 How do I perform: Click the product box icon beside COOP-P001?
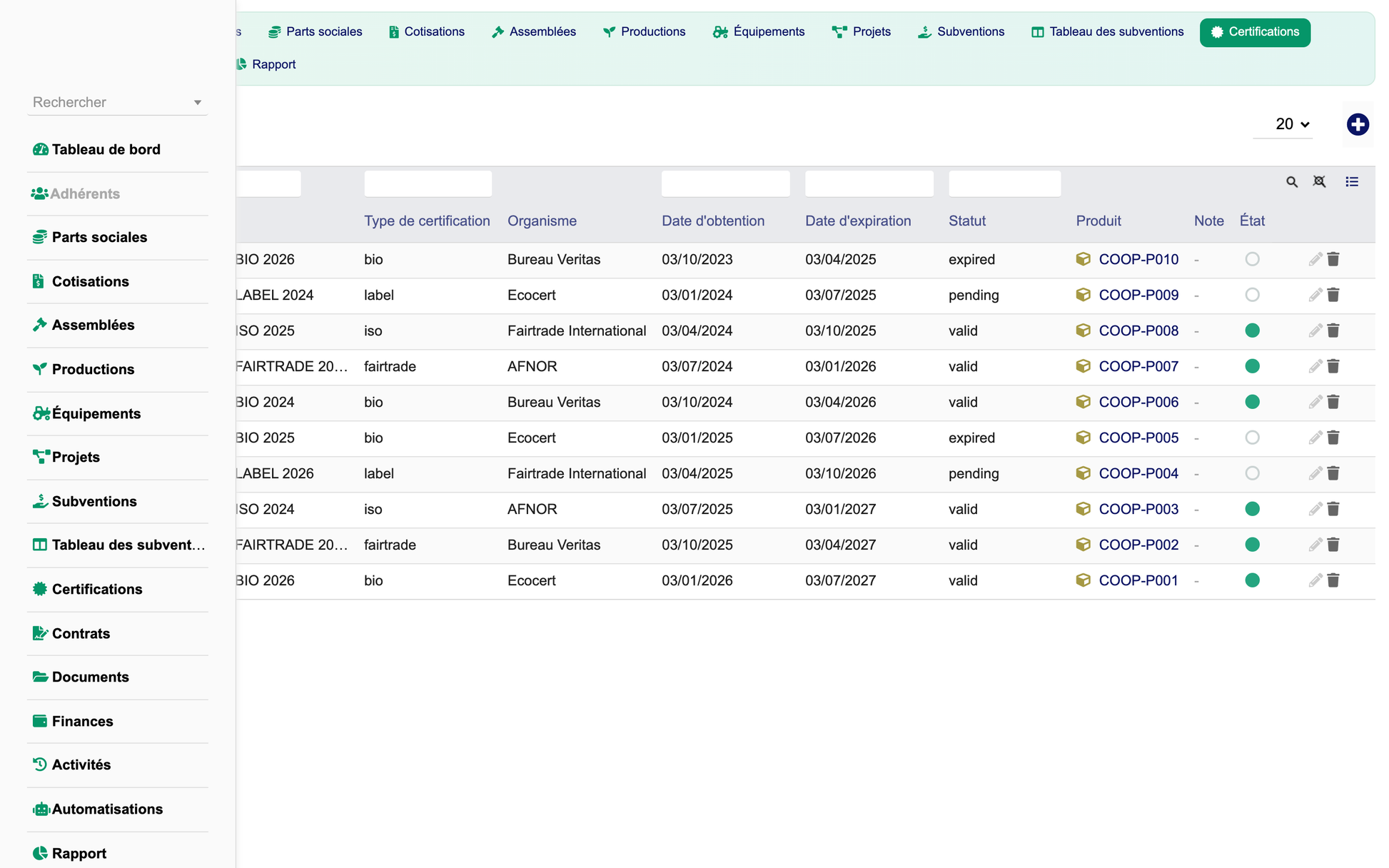[1083, 580]
